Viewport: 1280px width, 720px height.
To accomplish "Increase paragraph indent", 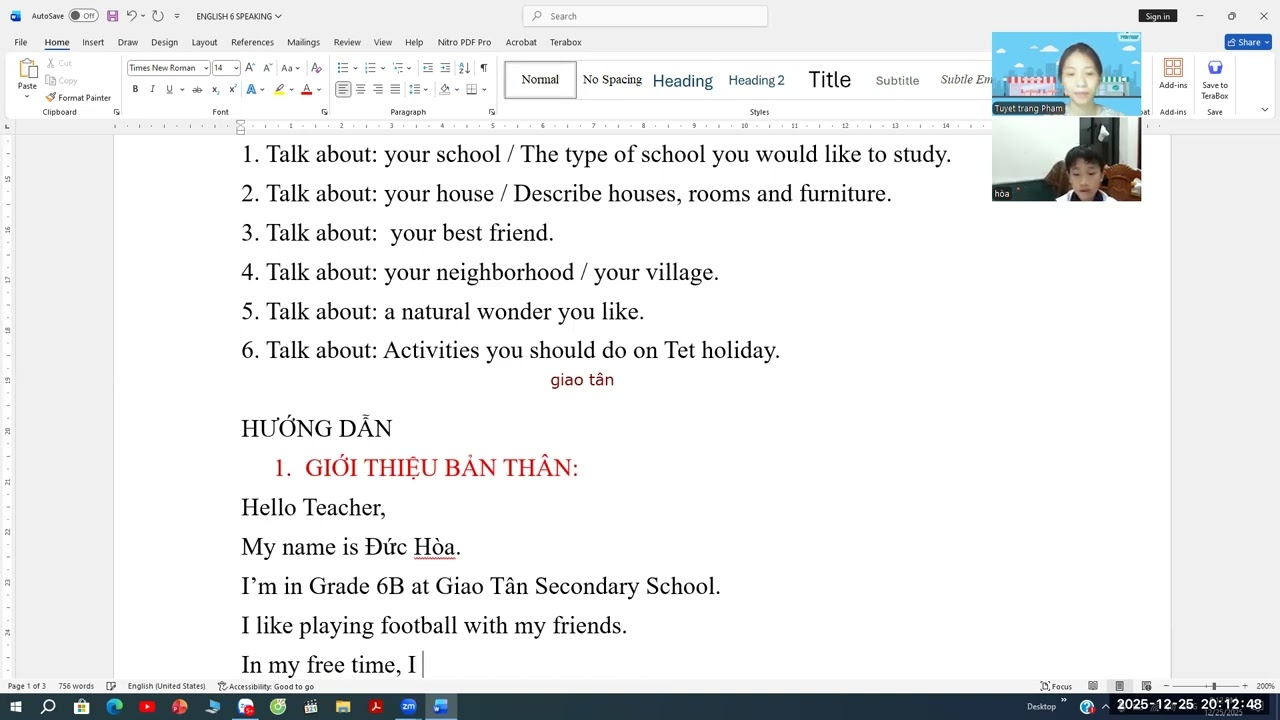I will [445, 68].
